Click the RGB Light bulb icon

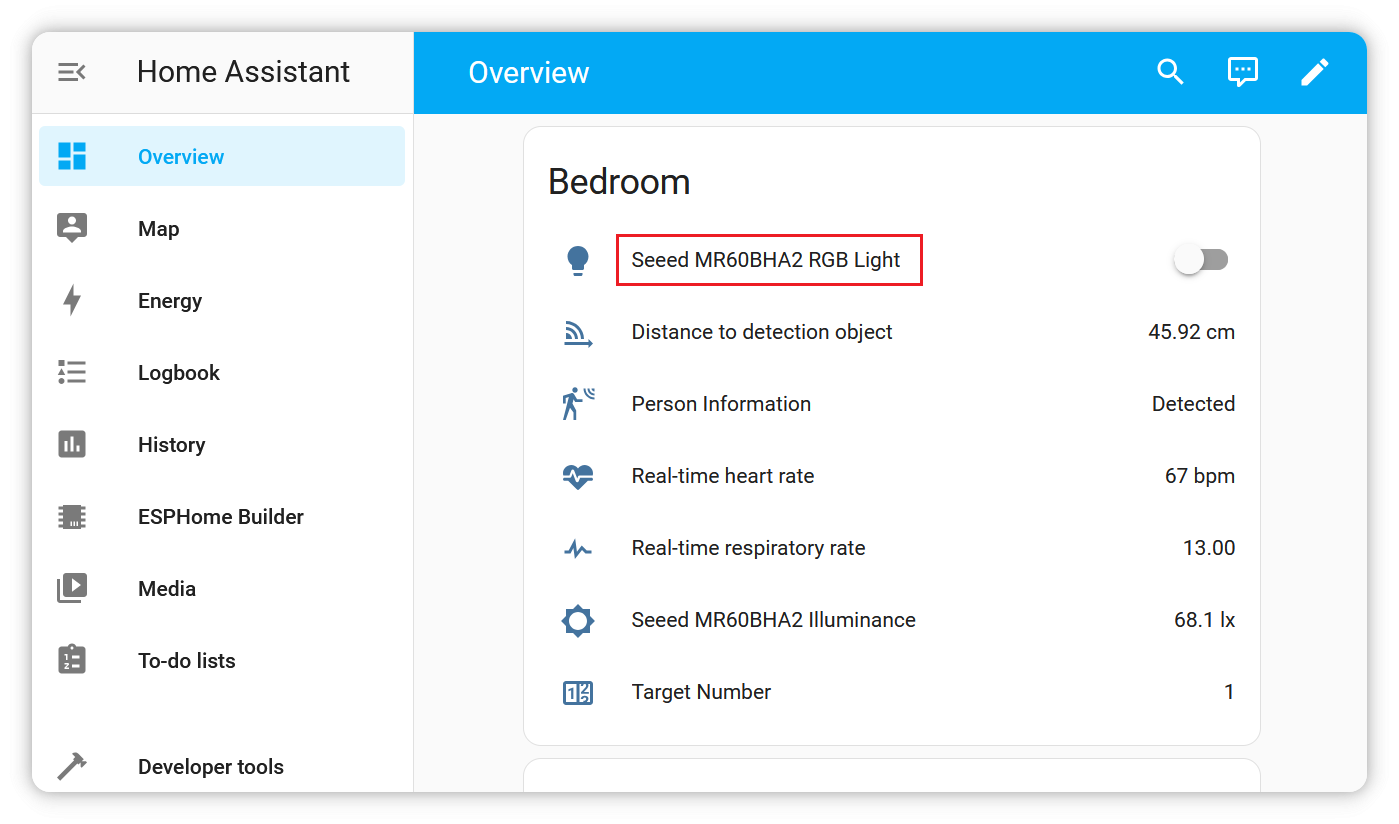point(578,260)
